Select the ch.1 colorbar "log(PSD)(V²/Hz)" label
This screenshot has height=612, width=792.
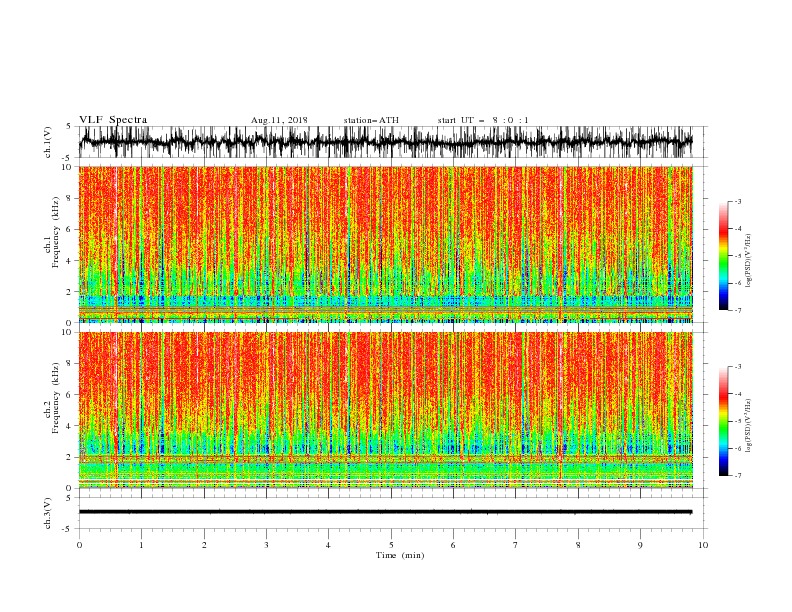click(x=748, y=261)
